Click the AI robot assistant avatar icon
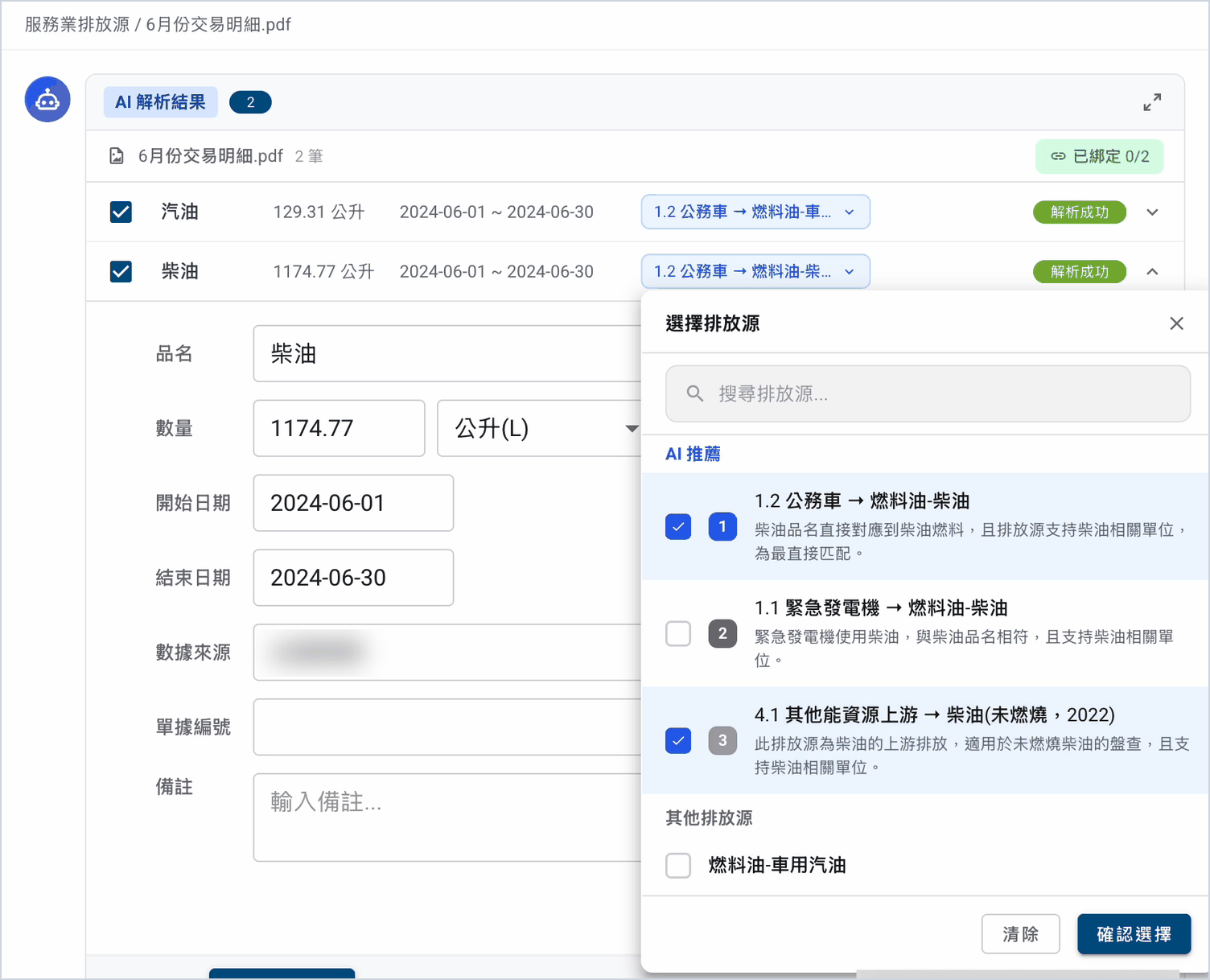The image size is (1210, 980). tap(47, 100)
